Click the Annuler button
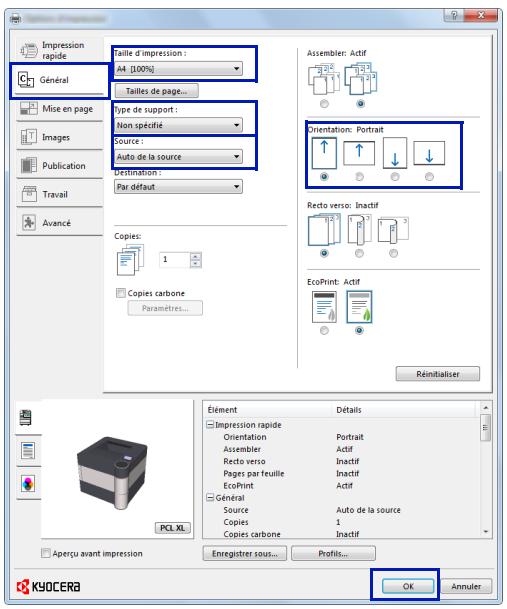 coord(466,586)
